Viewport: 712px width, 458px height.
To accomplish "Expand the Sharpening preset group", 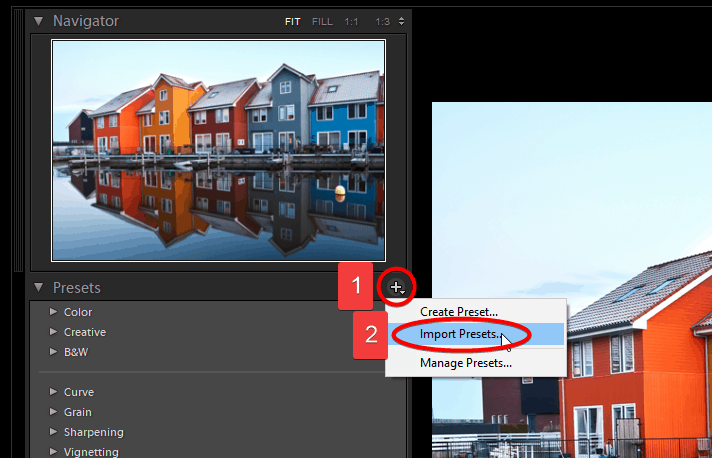I will coord(54,432).
